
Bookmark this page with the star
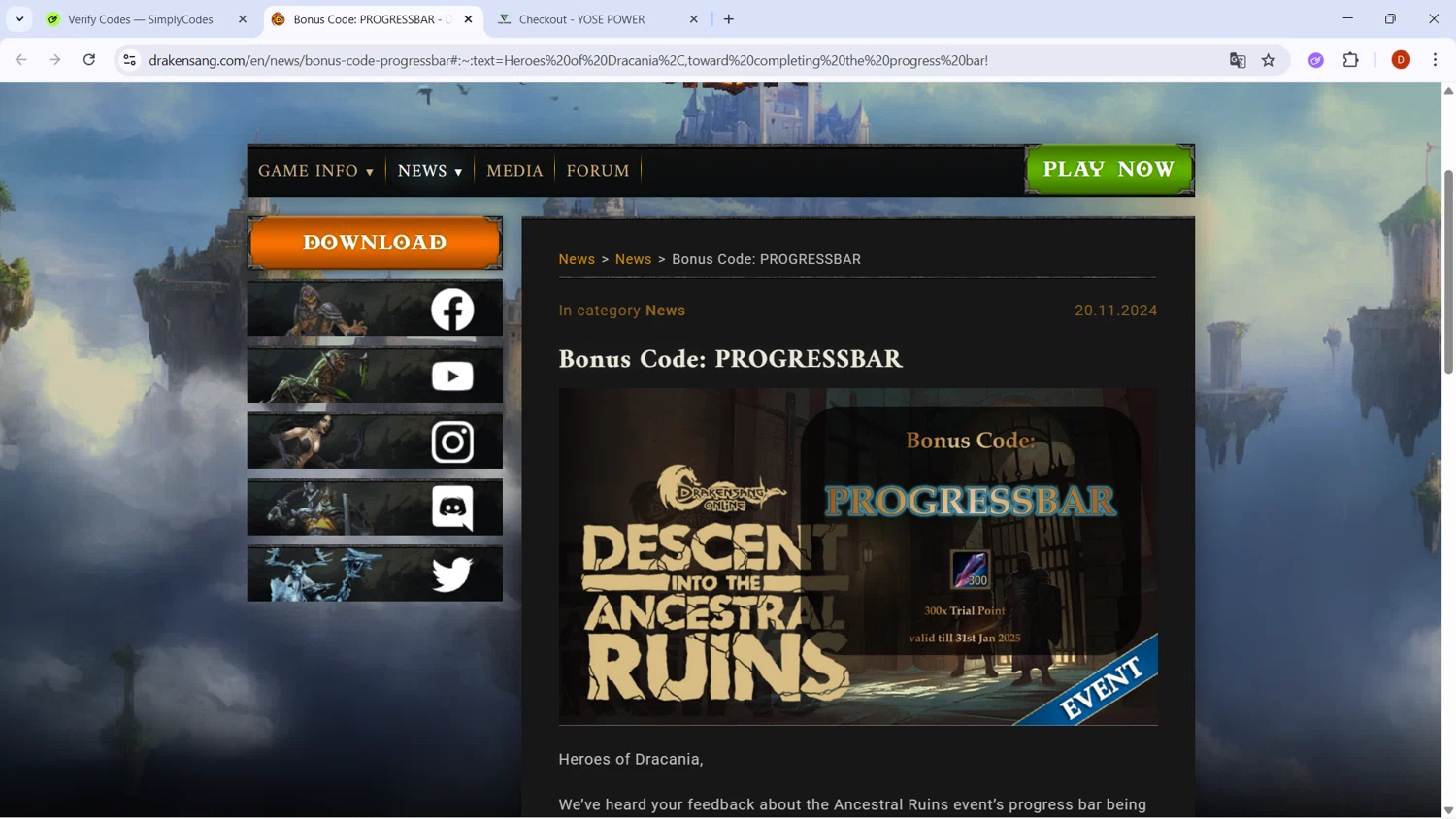tap(1269, 60)
